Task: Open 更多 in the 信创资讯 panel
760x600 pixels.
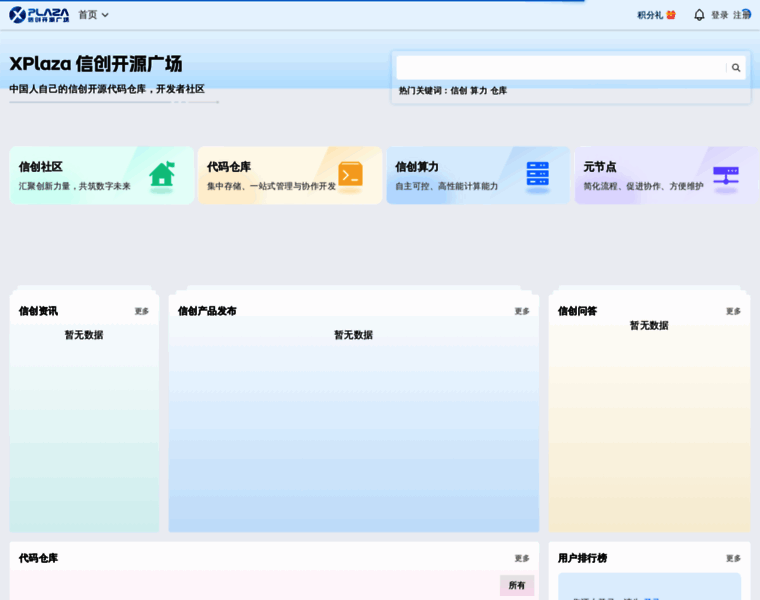Action: [142, 311]
